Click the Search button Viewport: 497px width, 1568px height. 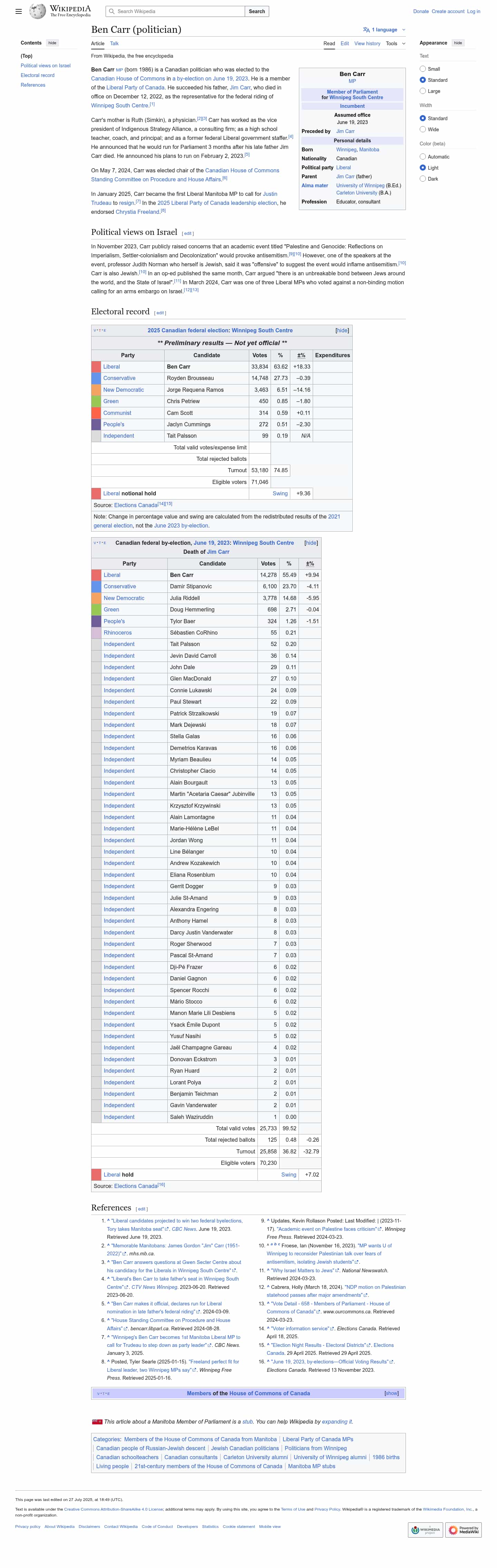click(x=257, y=11)
